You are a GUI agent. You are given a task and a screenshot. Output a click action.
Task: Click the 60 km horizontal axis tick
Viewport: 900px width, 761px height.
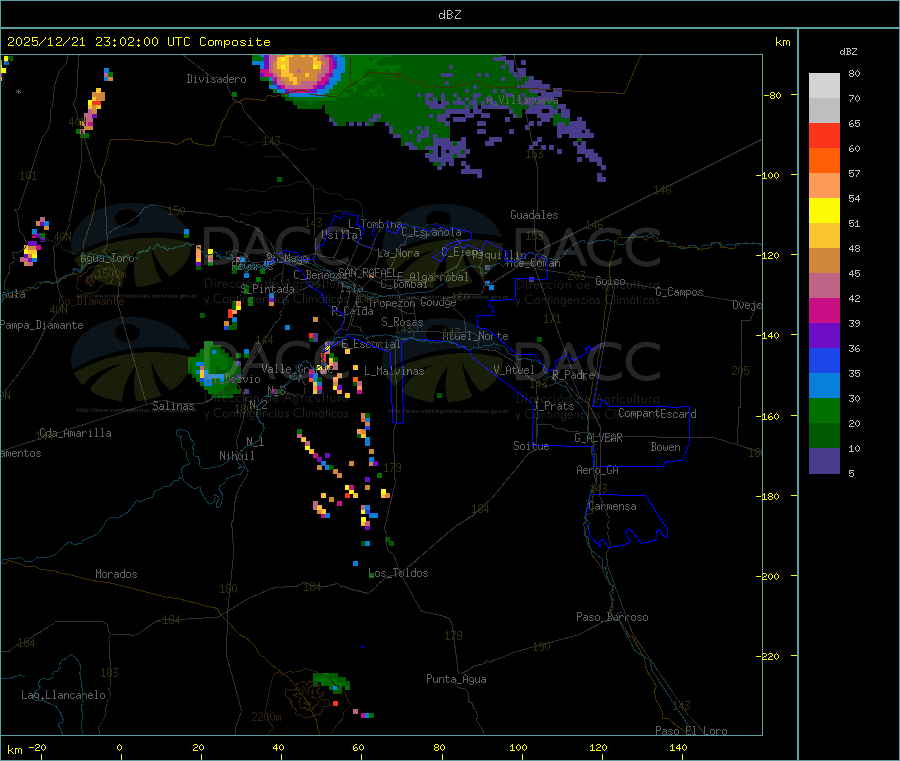358,747
